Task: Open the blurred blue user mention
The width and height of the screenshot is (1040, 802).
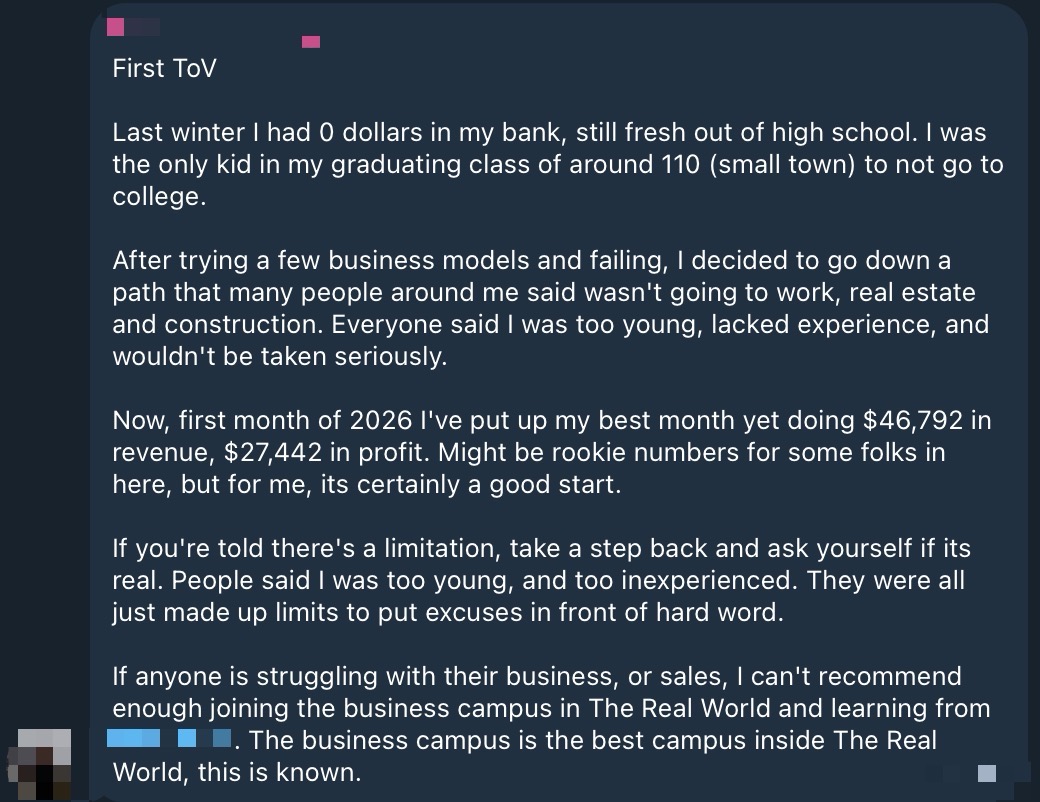Action: 171,741
